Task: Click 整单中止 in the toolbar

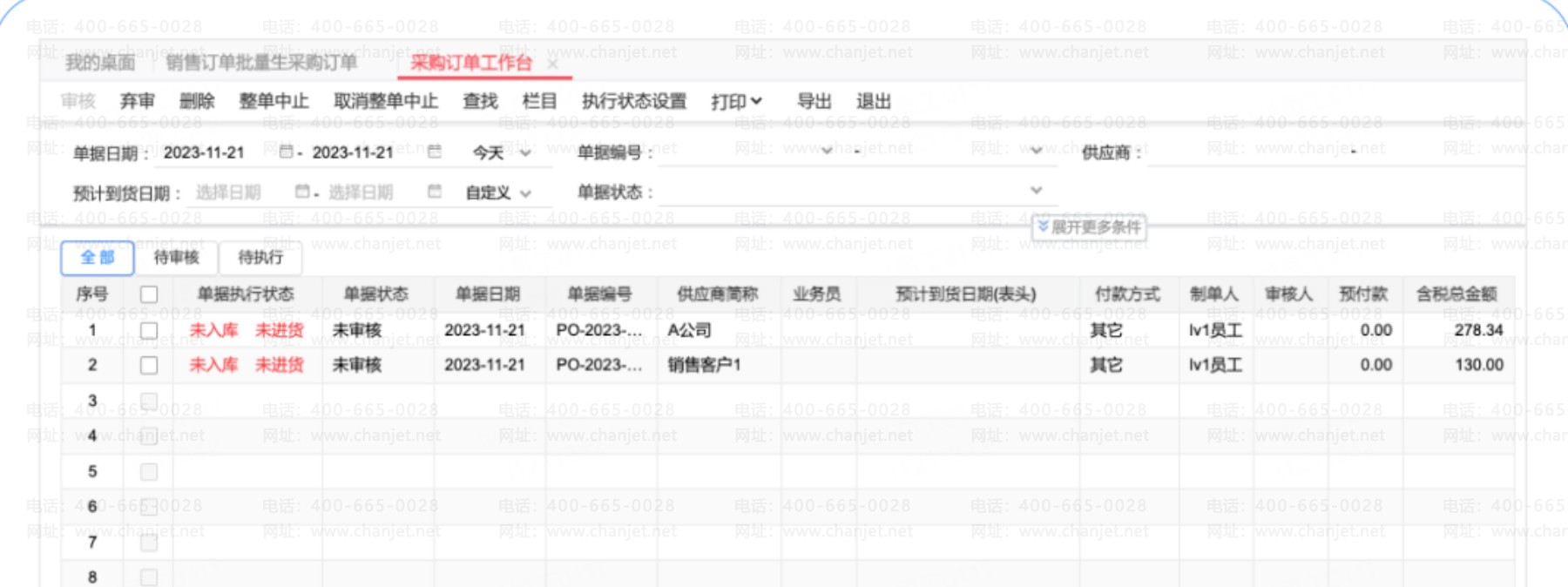Action: (x=274, y=101)
